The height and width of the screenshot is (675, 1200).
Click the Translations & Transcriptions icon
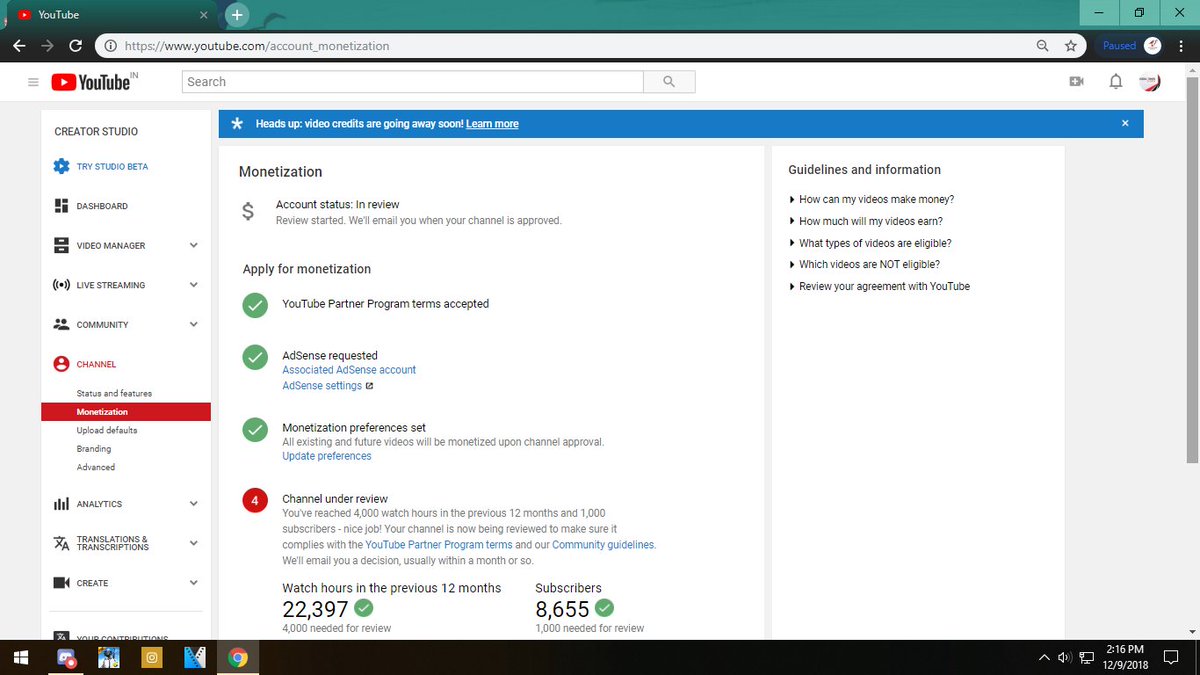(61, 543)
